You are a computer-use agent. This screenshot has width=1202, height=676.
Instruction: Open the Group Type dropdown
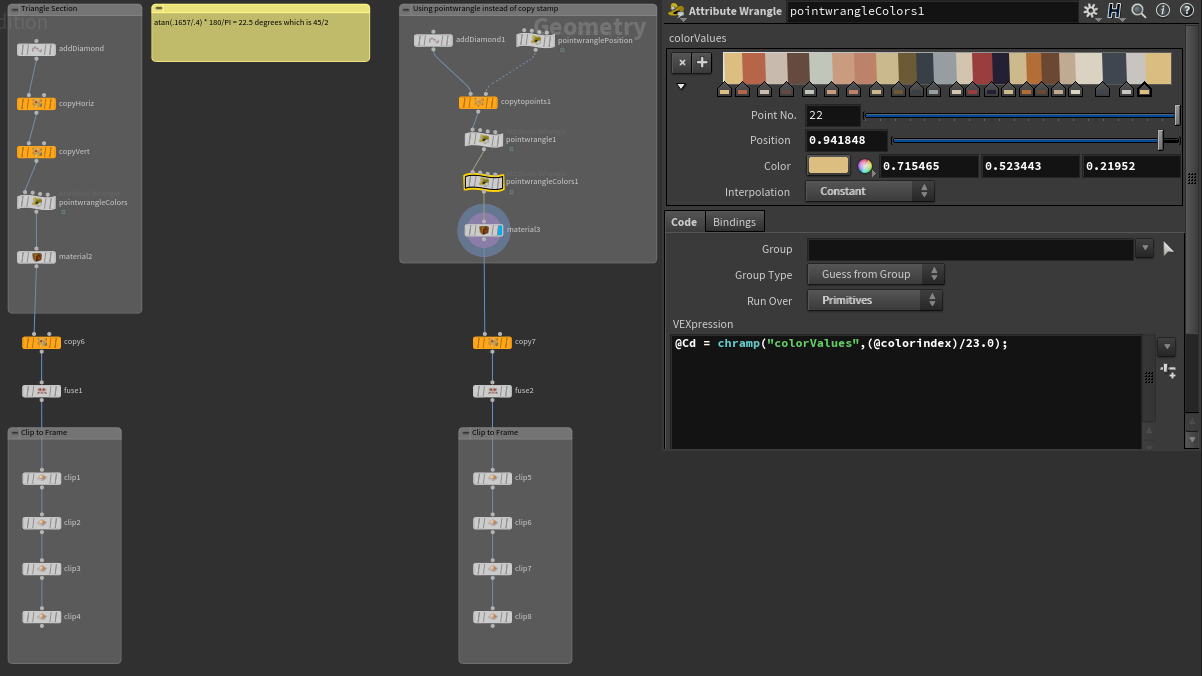874,274
